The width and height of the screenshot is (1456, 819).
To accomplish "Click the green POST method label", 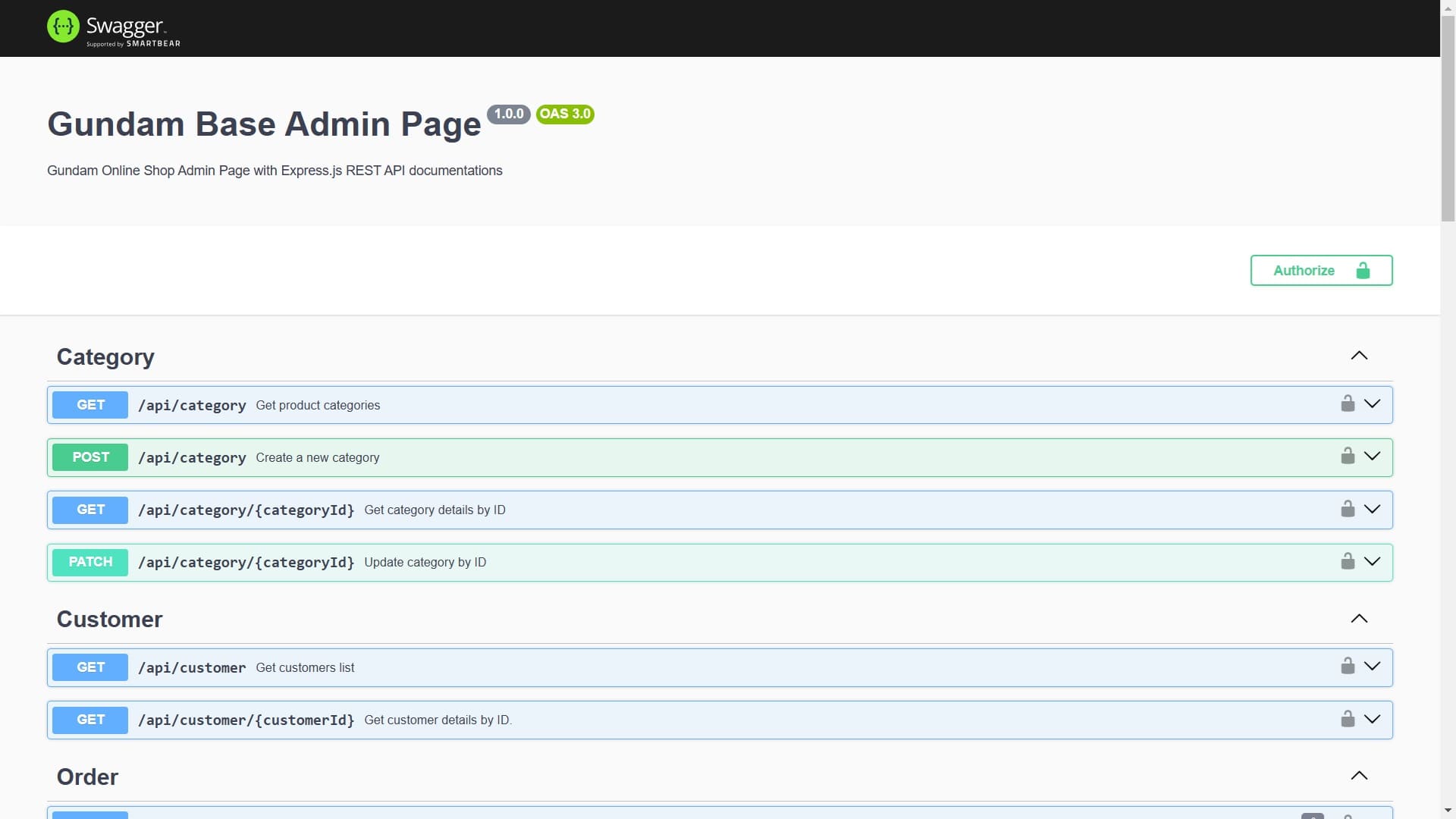I will 90,457.
